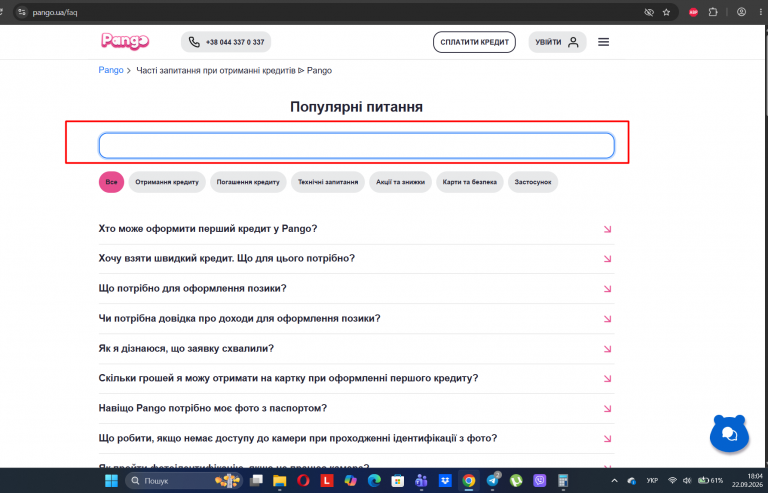
Task: Call the +38 044 337 0 337 phone button
Action: coord(226,42)
